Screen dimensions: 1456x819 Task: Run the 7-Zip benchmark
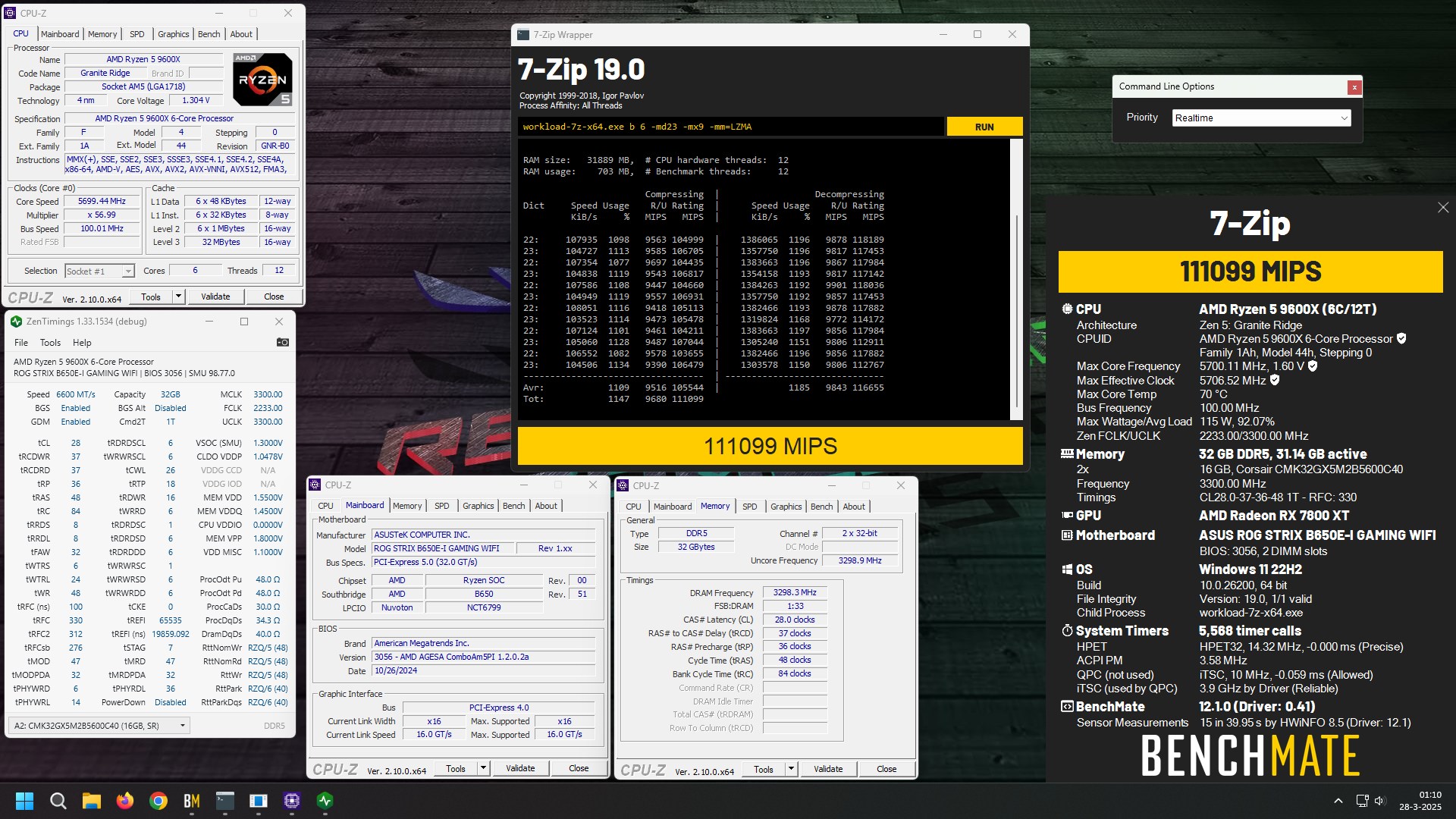(984, 127)
